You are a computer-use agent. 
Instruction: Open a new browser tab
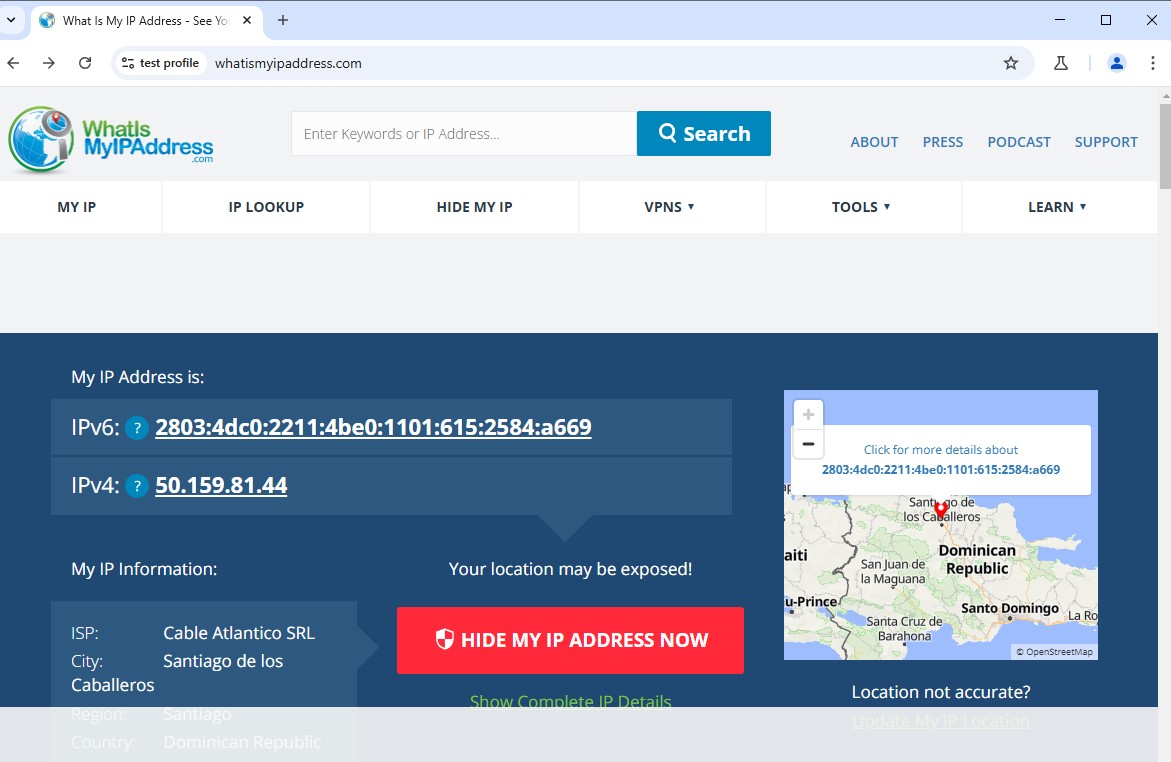[x=283, y=20]
